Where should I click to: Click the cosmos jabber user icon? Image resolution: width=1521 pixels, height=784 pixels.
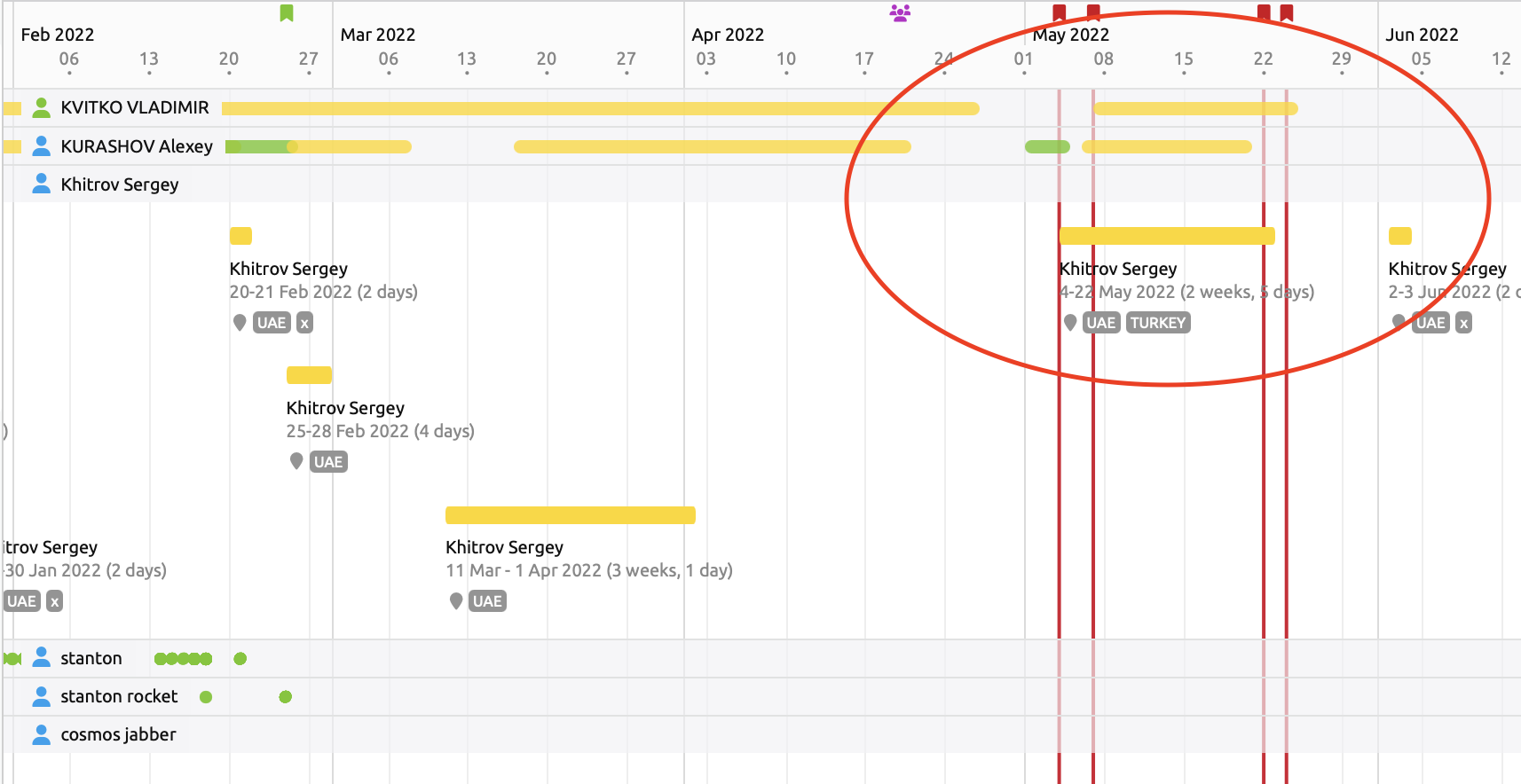pos(41,734)
